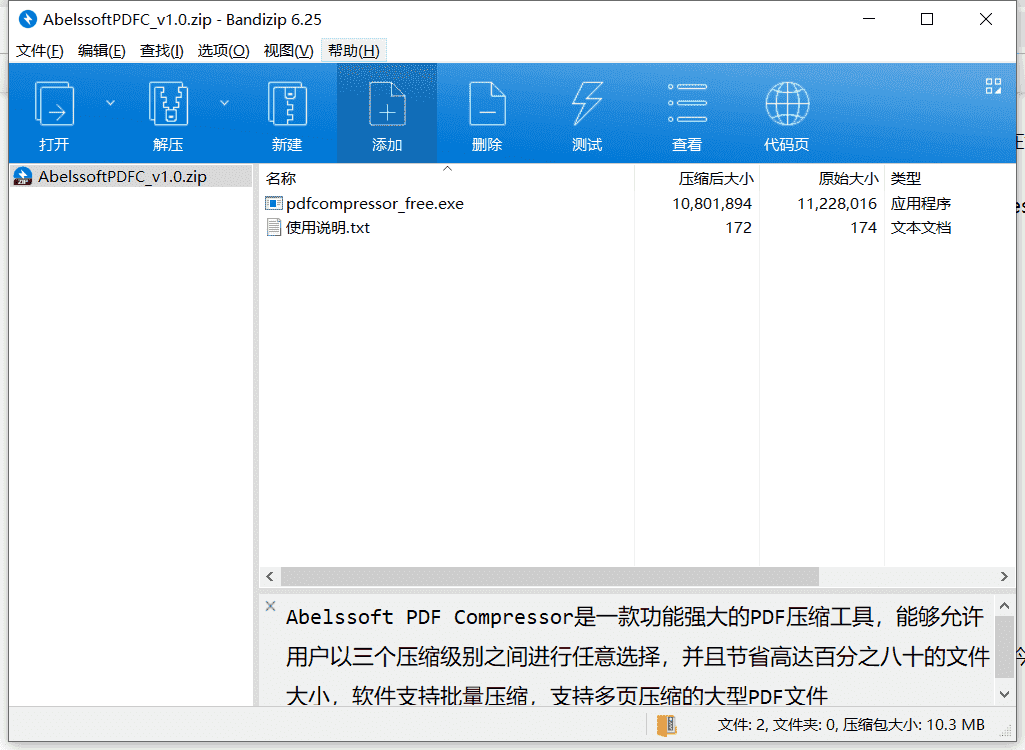The height and width of the screenshot is (750, 1025).
Task: Click the Code page (代码页) globe icon
Action: click(x=787, y=104)
